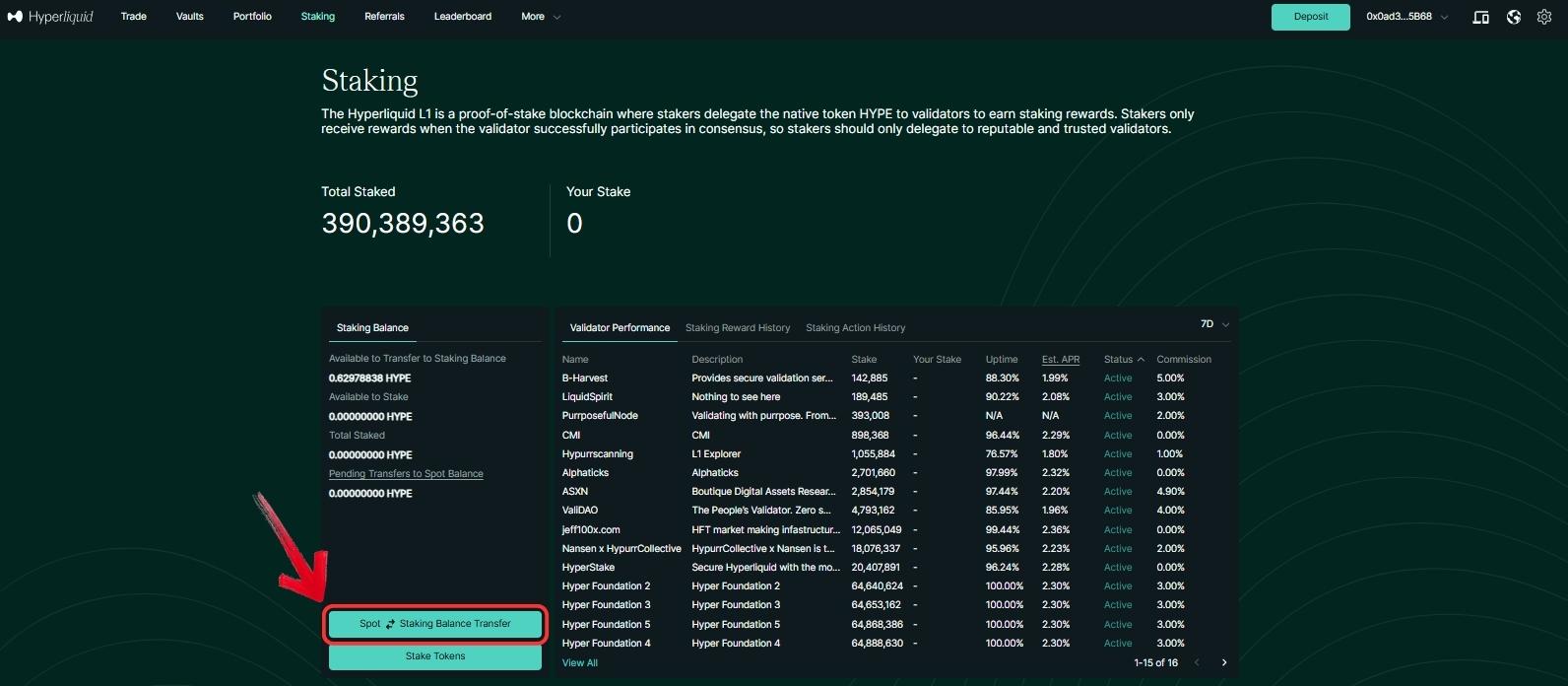Image resolution: width=1568 pixels, height=686 pixels.
Task: Open the Leaderboard page
Action: 463,17
